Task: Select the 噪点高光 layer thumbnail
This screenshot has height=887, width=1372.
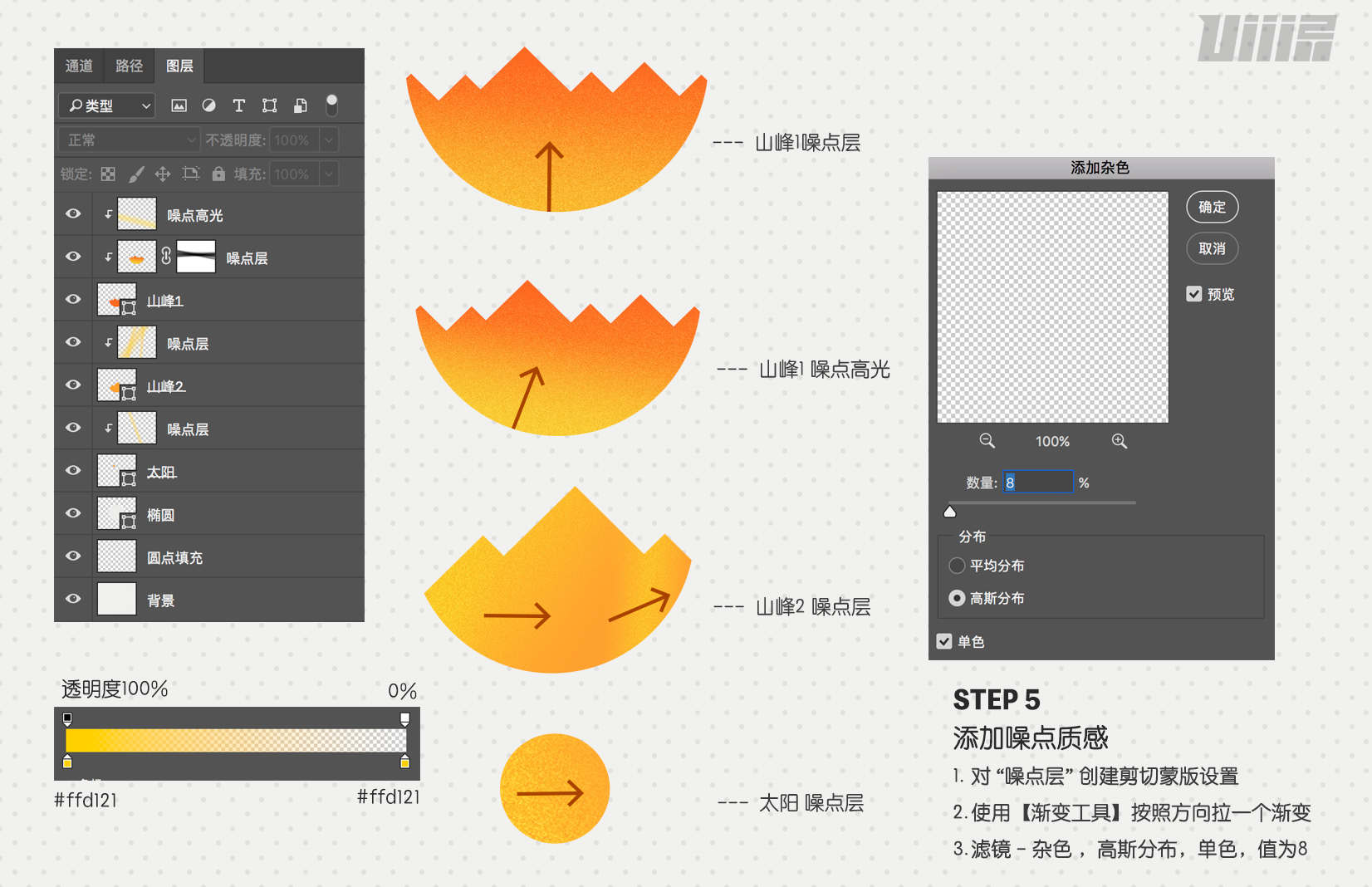Action: [137, 214]
